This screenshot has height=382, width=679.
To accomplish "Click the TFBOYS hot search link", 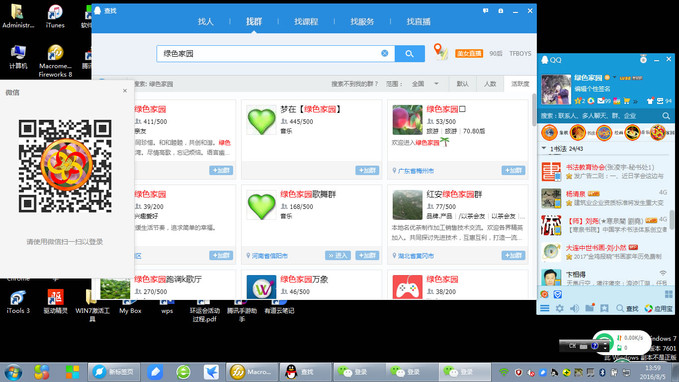I will 520,53.
